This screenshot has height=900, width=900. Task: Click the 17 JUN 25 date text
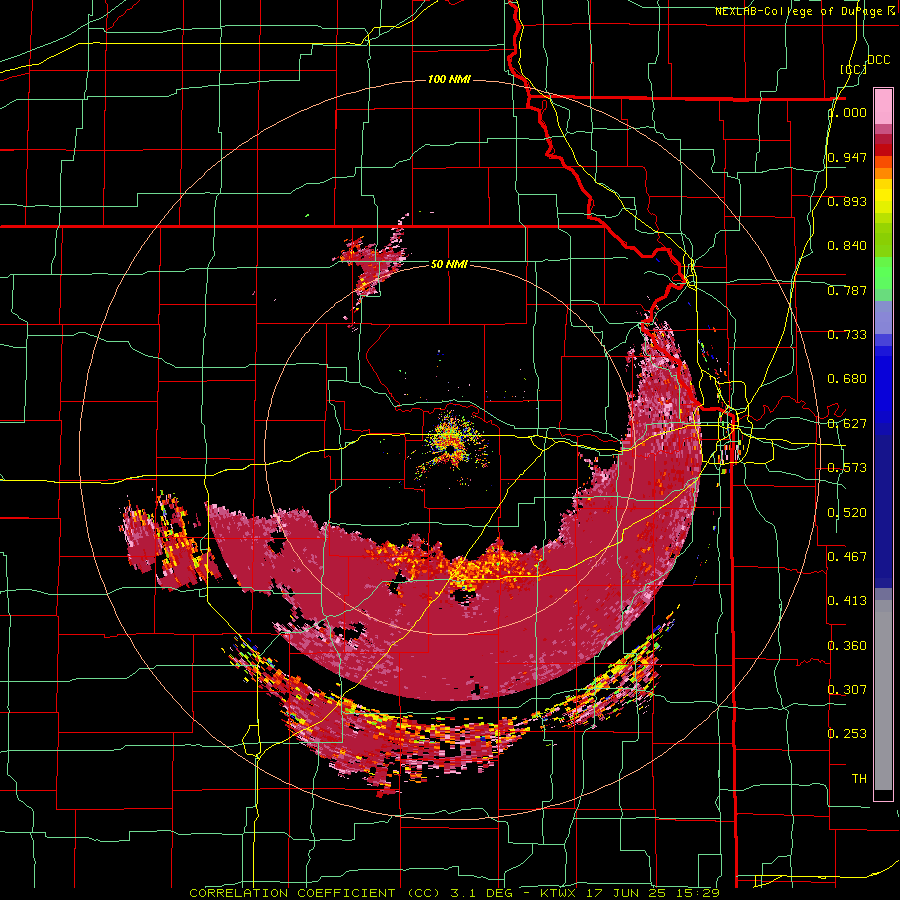[626, 893]
